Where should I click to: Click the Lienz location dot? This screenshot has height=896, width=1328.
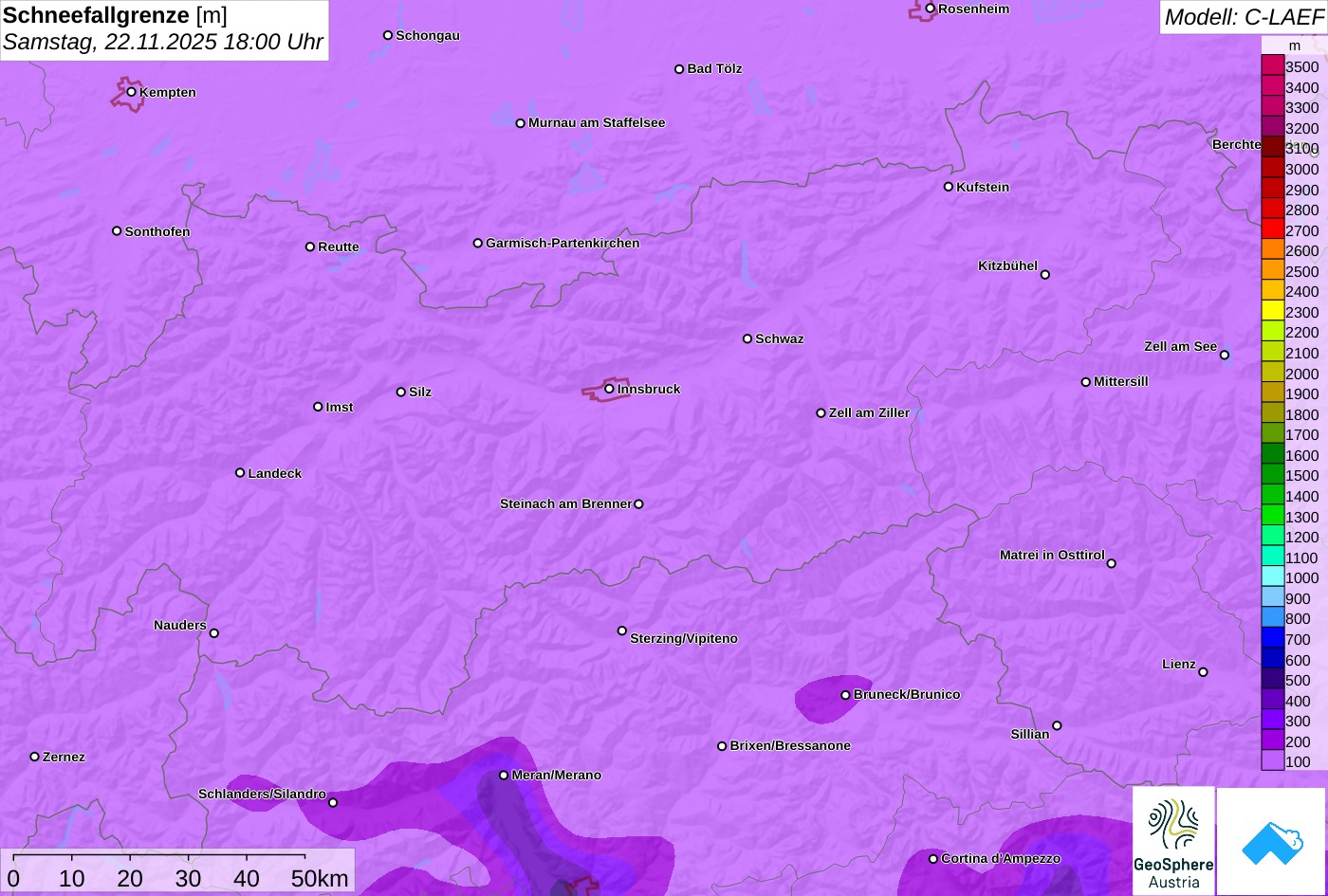pyautogui.click(x=1203, y=672)
